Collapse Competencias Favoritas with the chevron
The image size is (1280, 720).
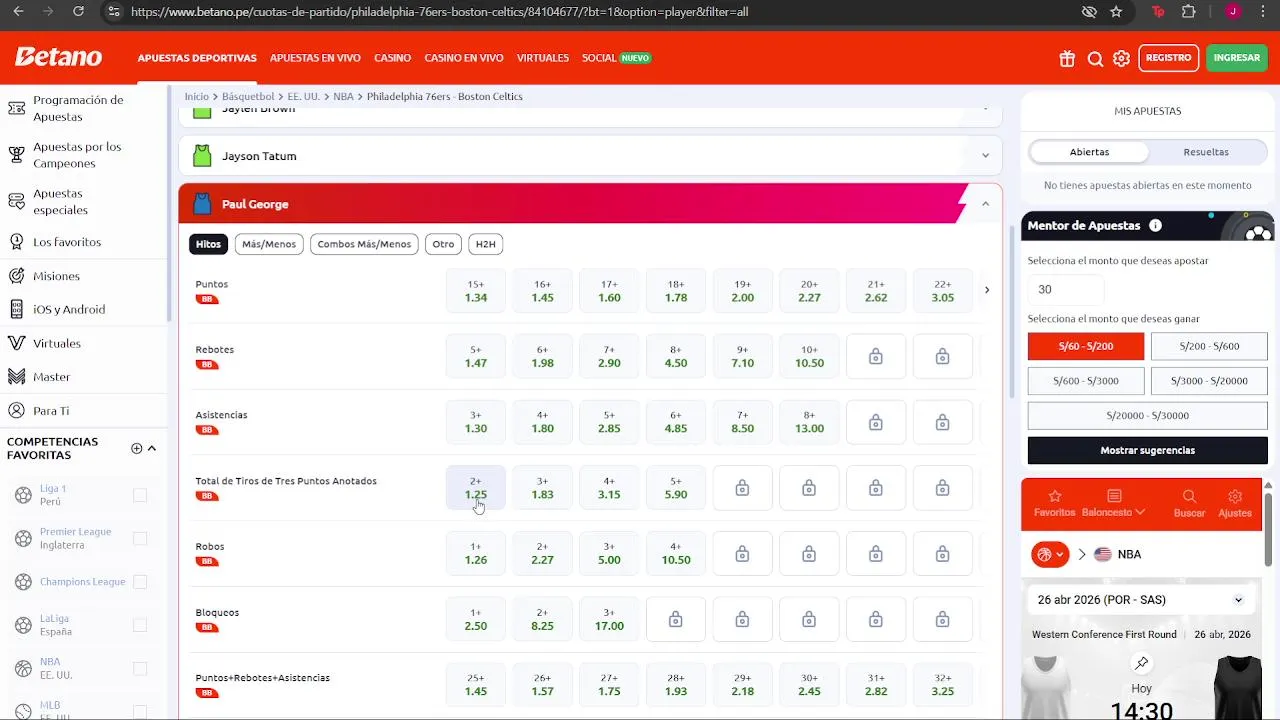[152, 448]
